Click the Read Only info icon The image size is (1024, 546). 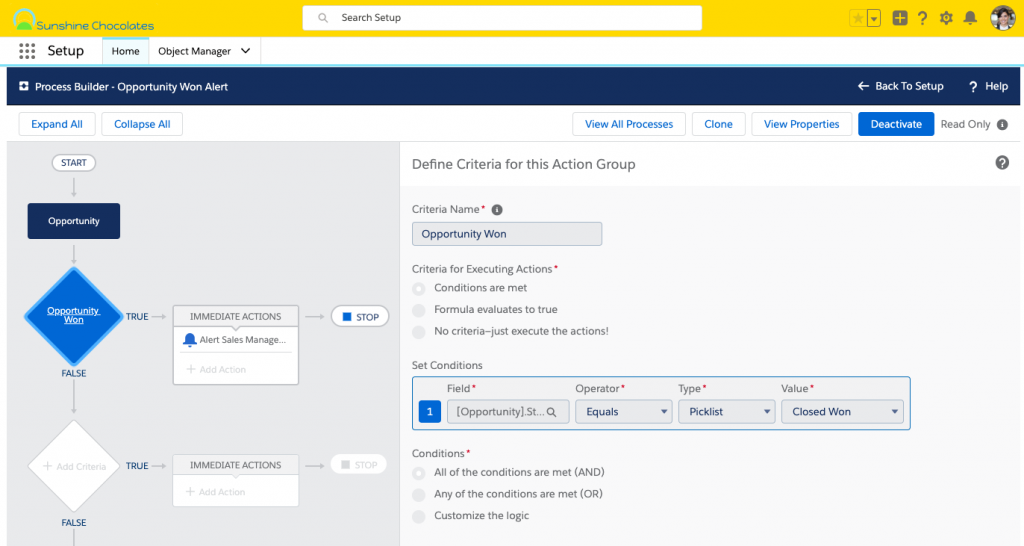click(x=1002, y=124)
